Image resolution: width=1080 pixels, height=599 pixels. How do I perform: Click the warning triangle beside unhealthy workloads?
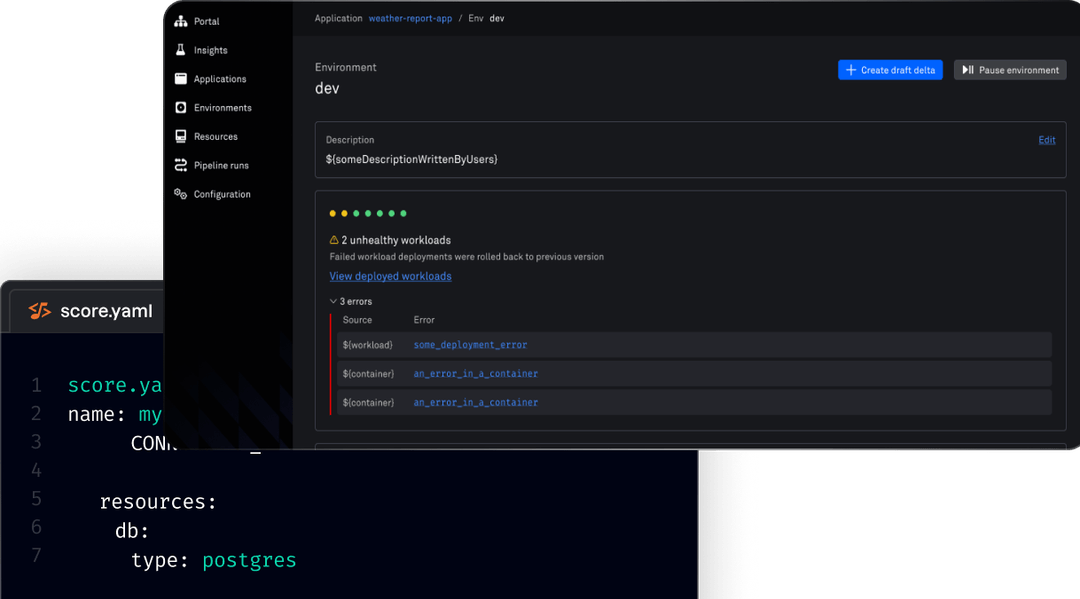333,240
